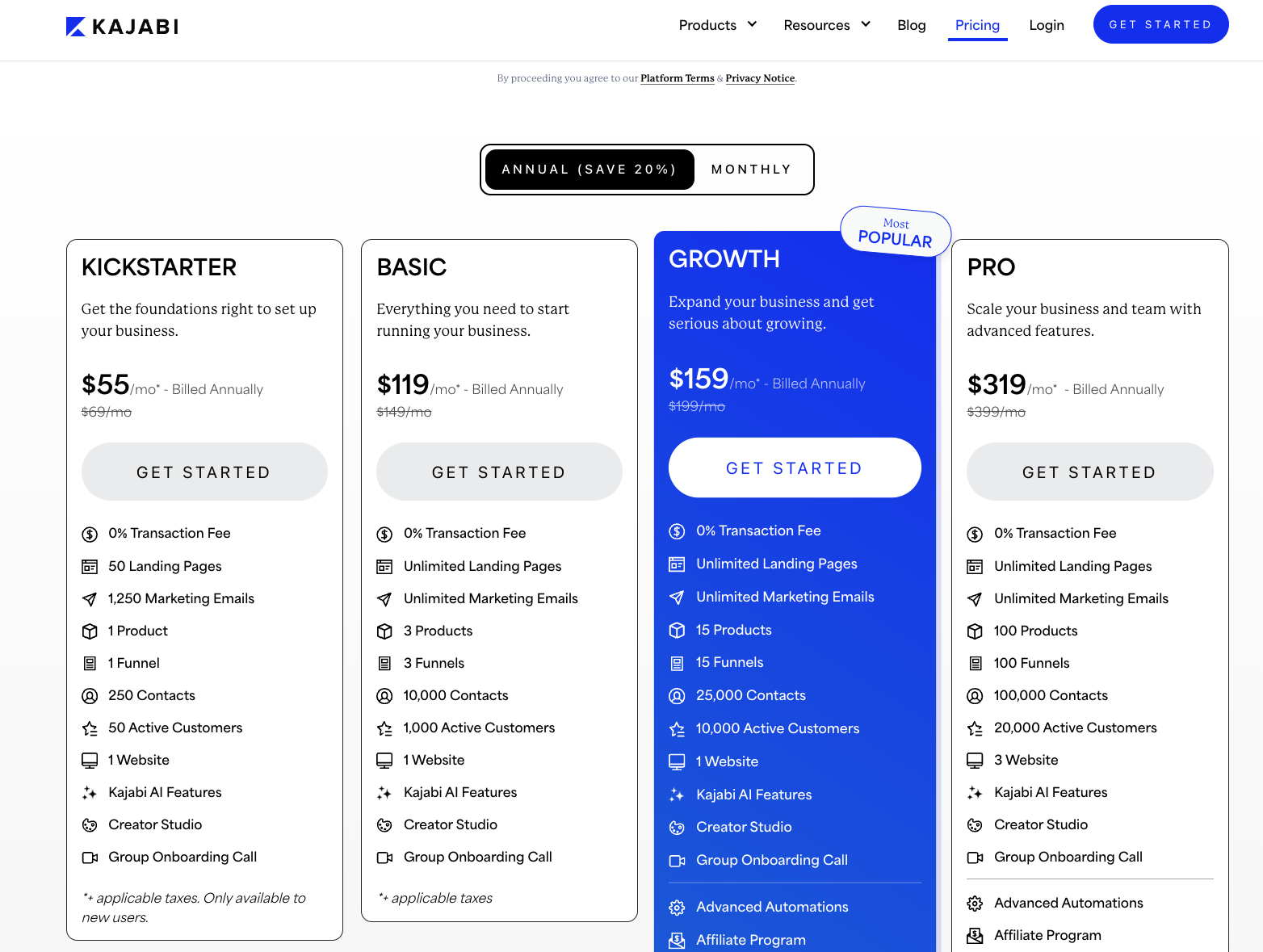The height and width of the screenshot is (952, 1263).
Task: Click the PRO plan title
Action: click(991, 267)
